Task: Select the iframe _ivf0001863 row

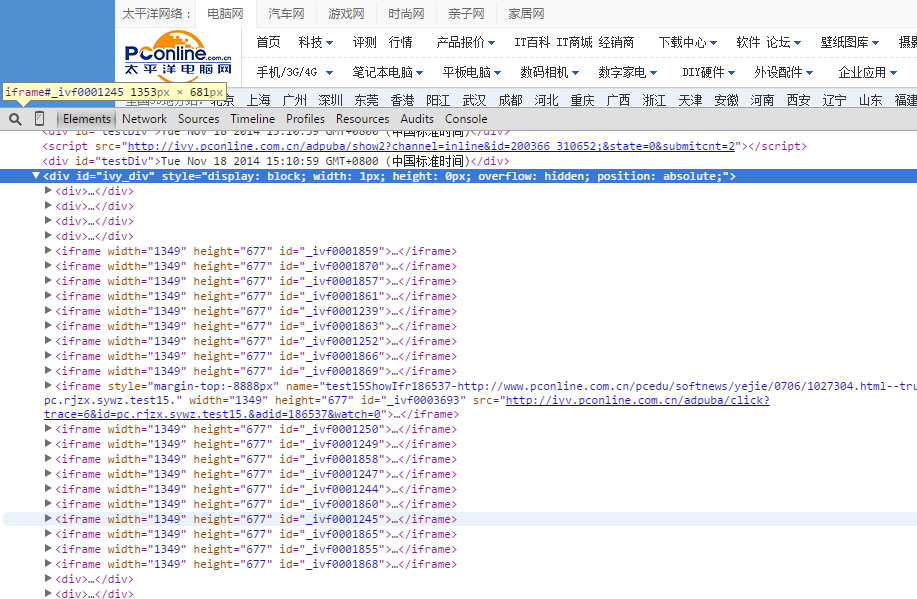Action: point(256,326)
